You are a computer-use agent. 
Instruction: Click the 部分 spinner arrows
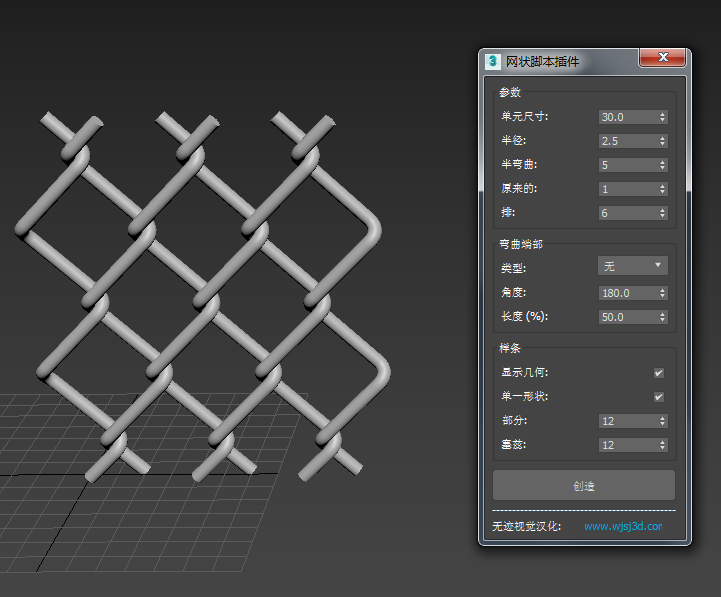(663, 421)
